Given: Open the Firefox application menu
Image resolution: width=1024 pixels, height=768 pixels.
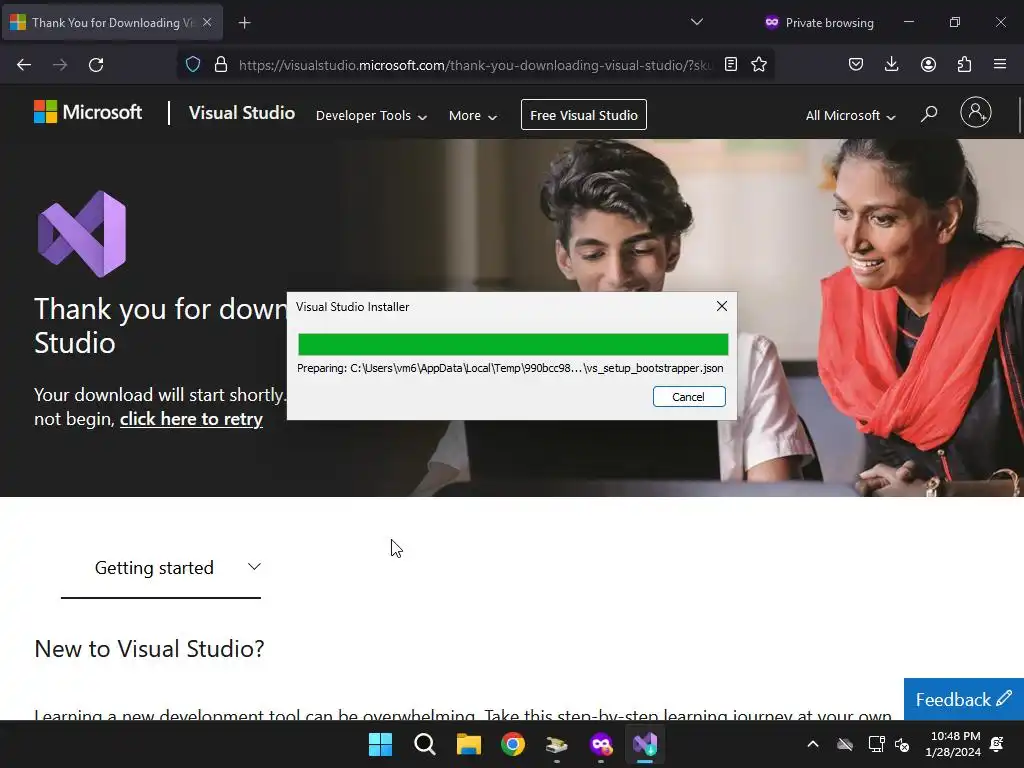Looking at the screenshot, I should [1000, 64].
